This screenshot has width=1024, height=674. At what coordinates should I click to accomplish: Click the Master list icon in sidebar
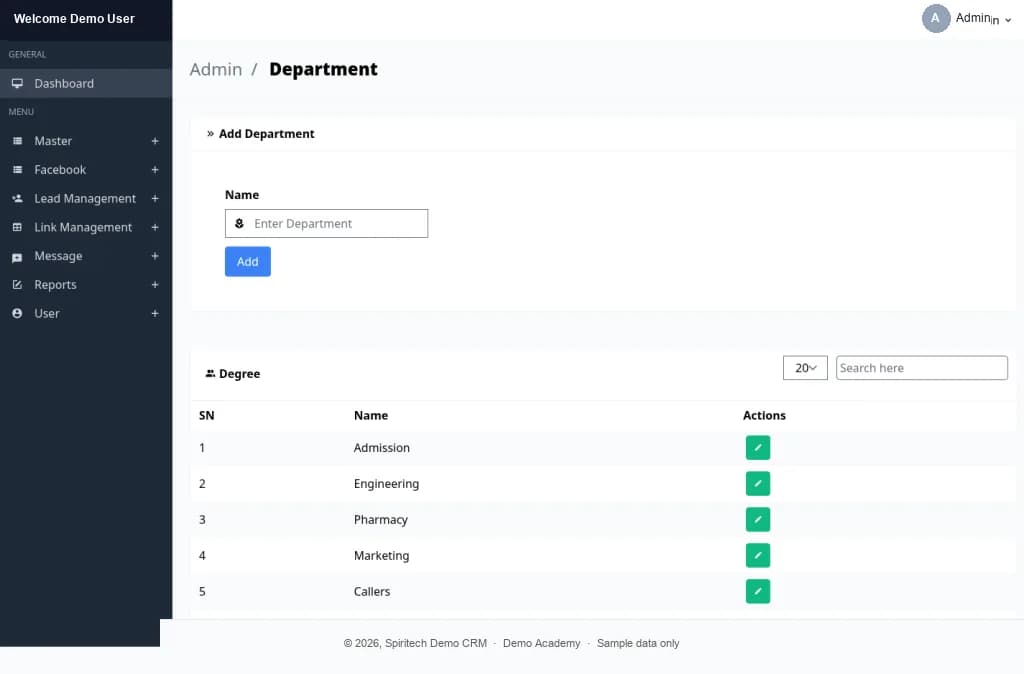click(x=18, y=140)
